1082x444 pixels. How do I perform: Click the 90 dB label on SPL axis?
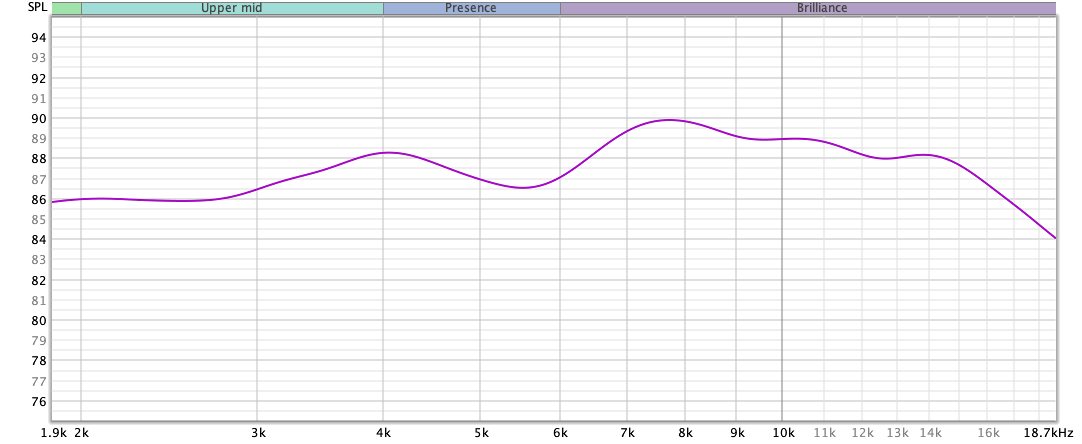pyautogui.click(x=38, y=119)
